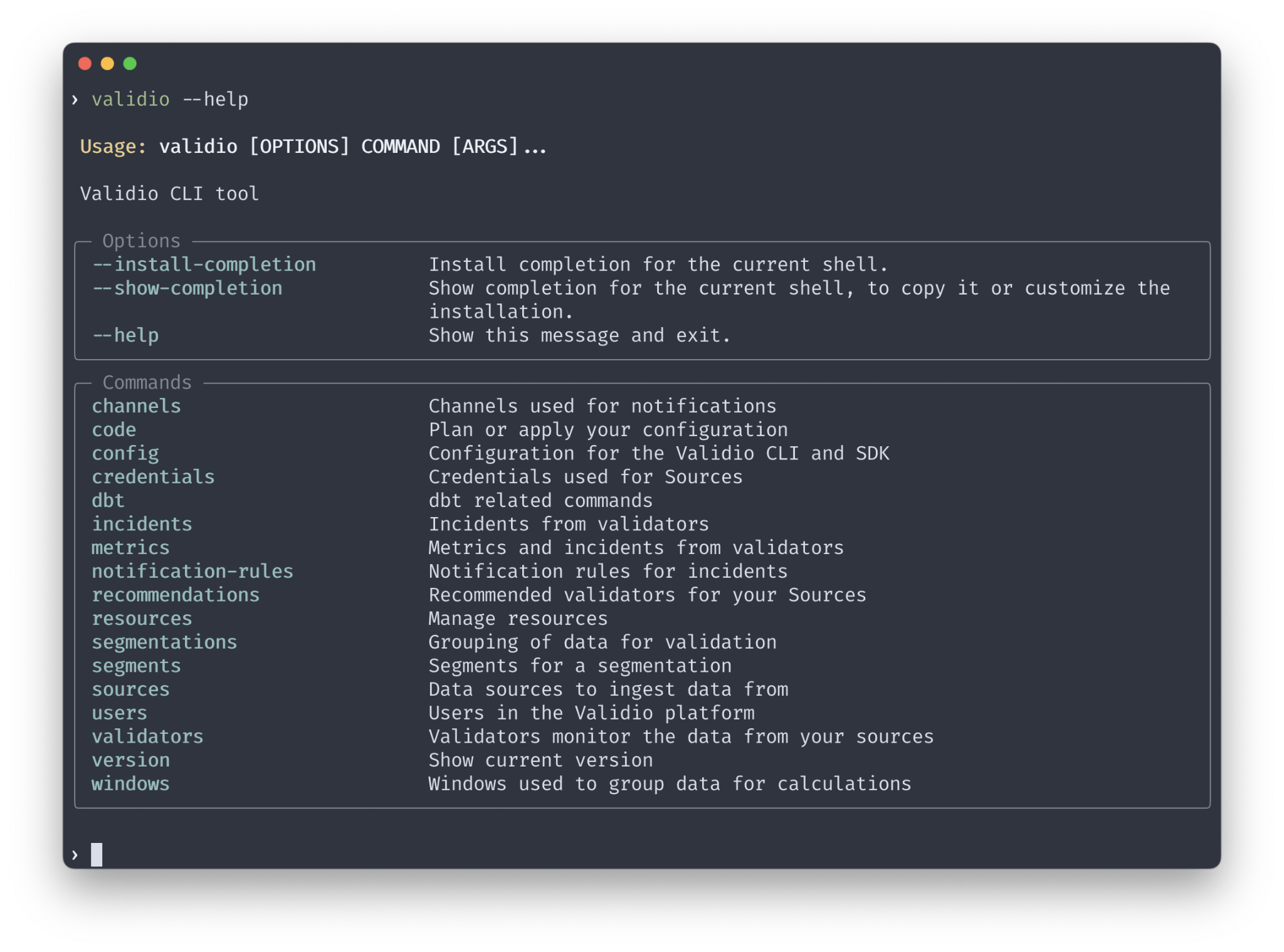This screenshot has height=952, width=1284.
Task: Click the windows command entry
Action: pyautogui.click(x=130, y=784)
